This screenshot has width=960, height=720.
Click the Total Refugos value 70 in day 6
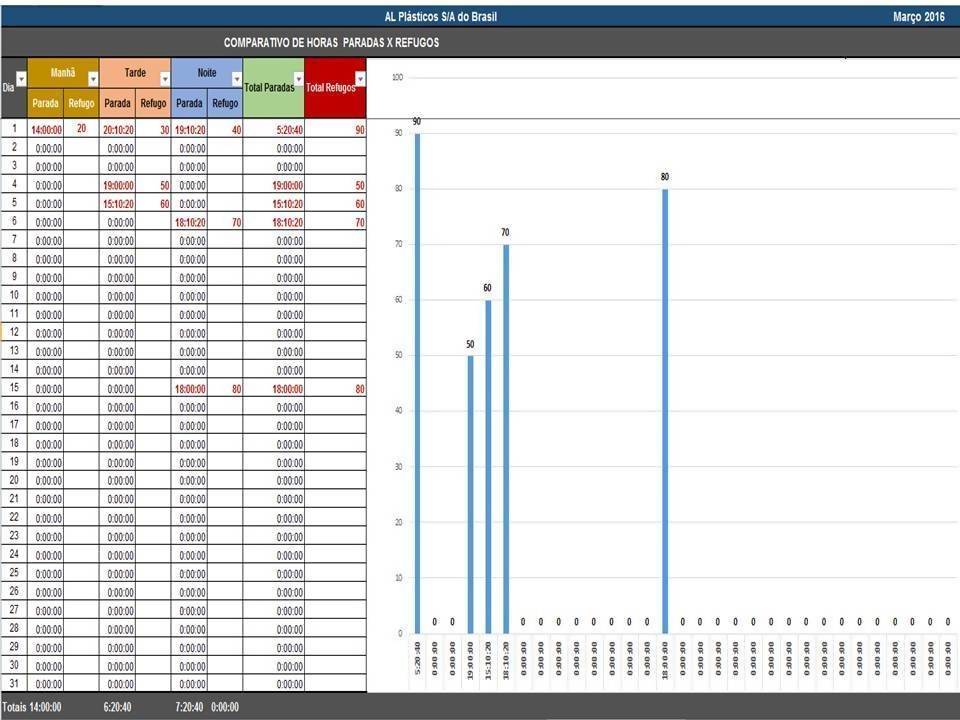[x=359, y=223]
